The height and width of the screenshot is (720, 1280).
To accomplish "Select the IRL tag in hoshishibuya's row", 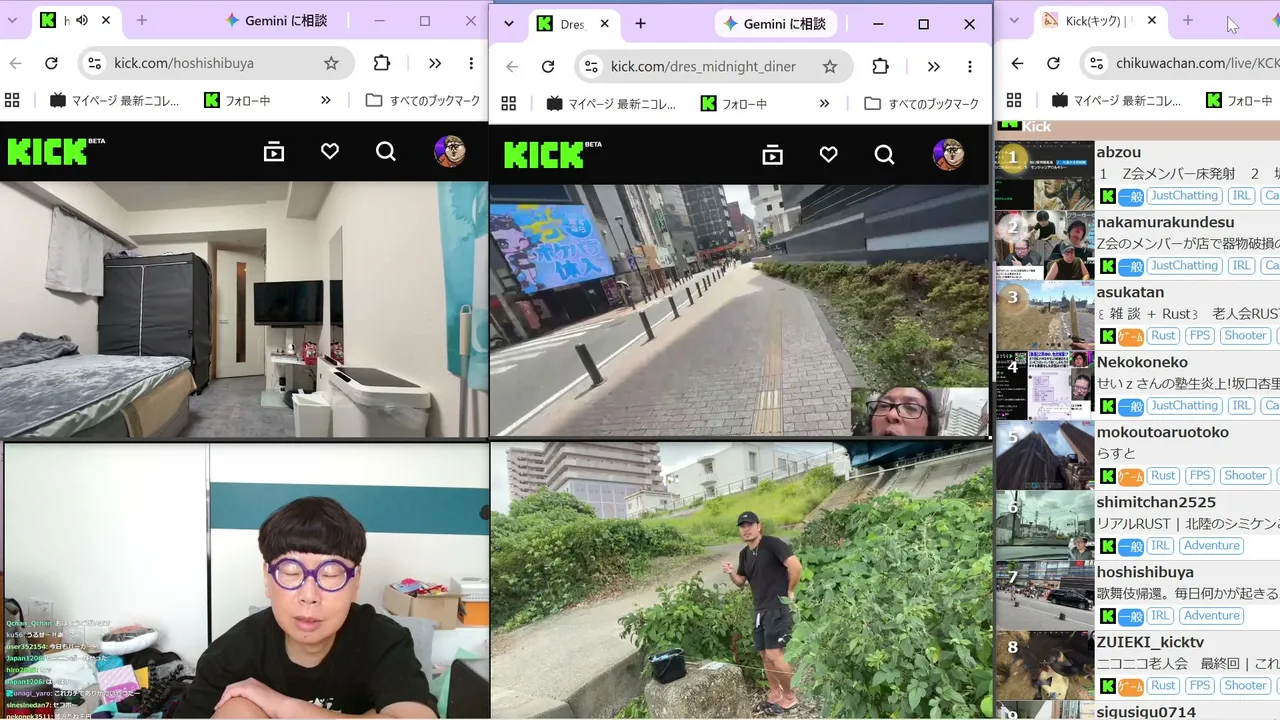I will pos(1160,616).
